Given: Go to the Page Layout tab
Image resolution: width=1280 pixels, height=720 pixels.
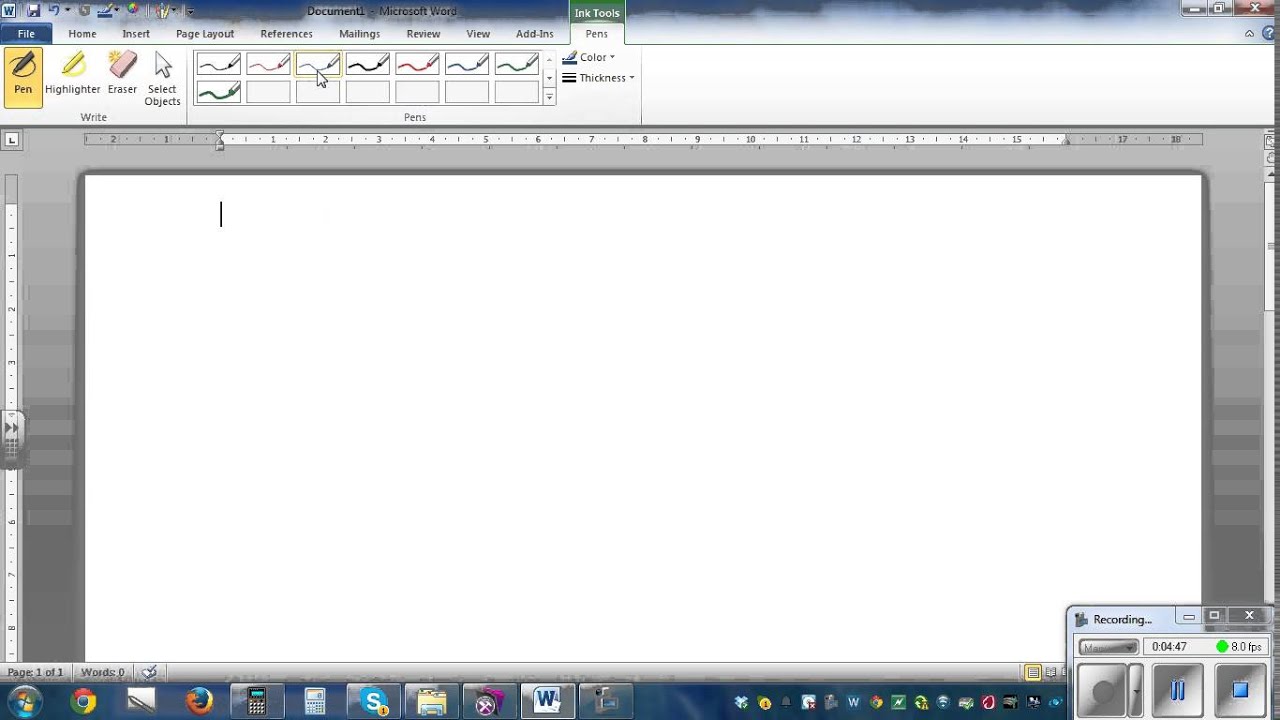Looking at the screenshot, I should tap(205, 34).
